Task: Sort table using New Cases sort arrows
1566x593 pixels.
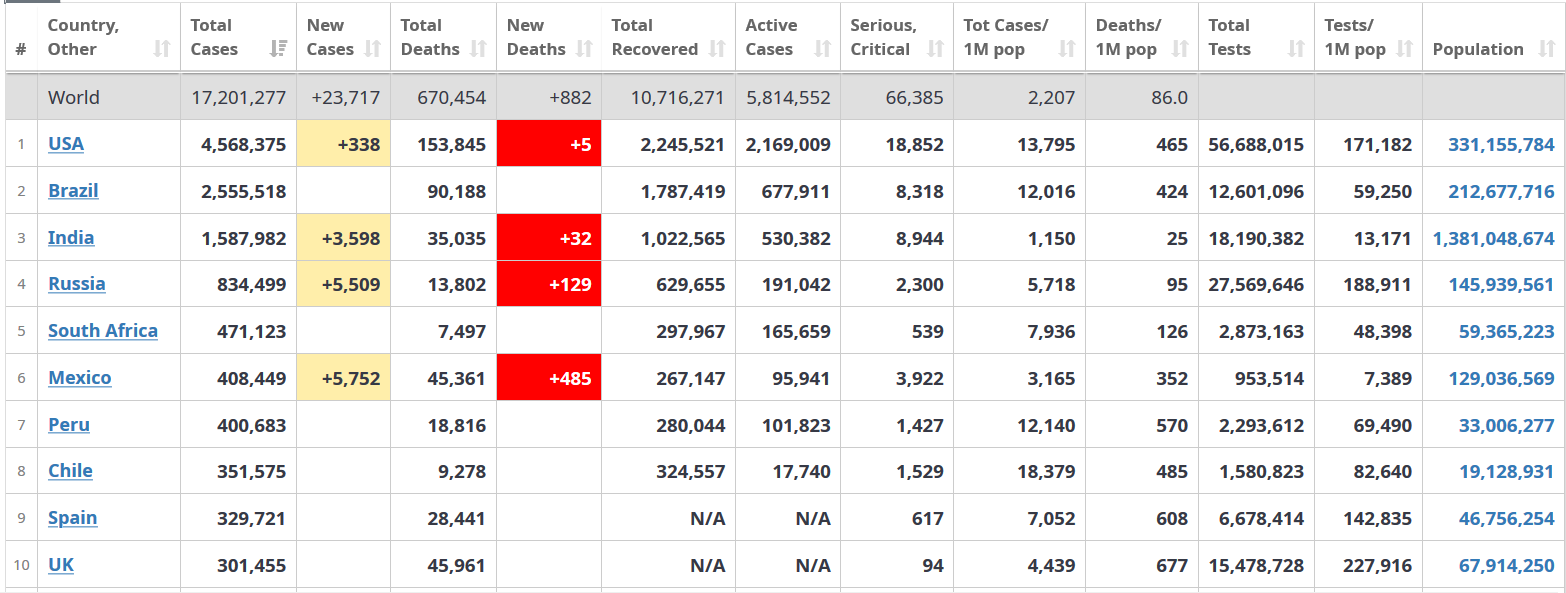Action: coord(373,49)
